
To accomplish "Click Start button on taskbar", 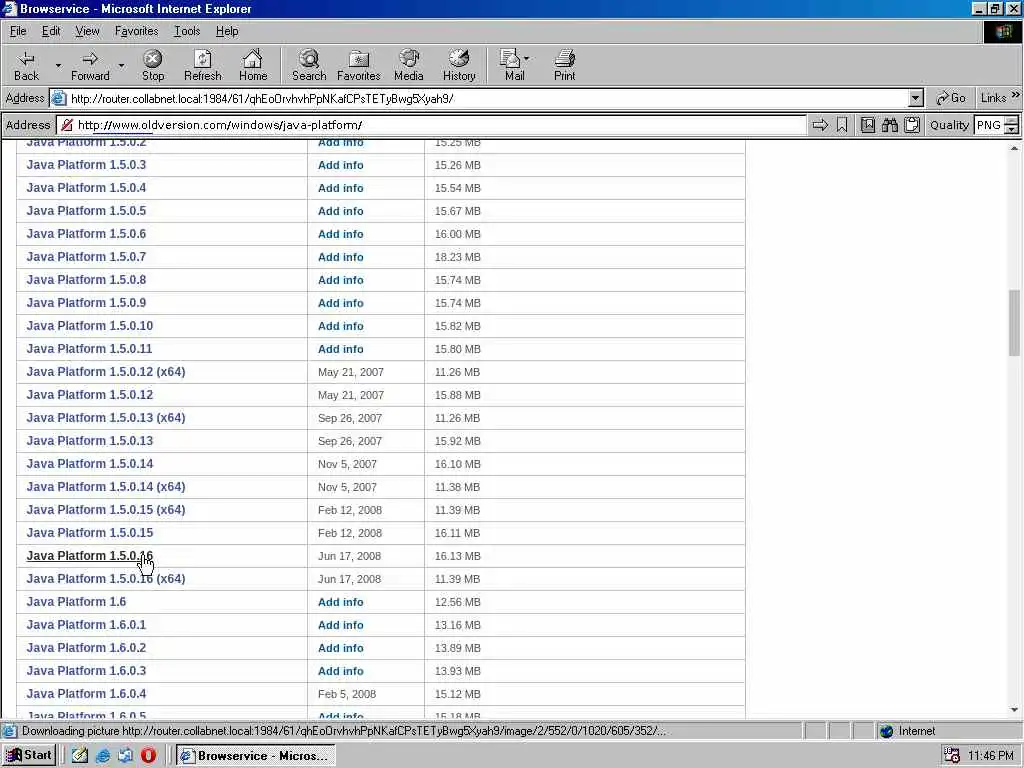I will click(29, 756).
